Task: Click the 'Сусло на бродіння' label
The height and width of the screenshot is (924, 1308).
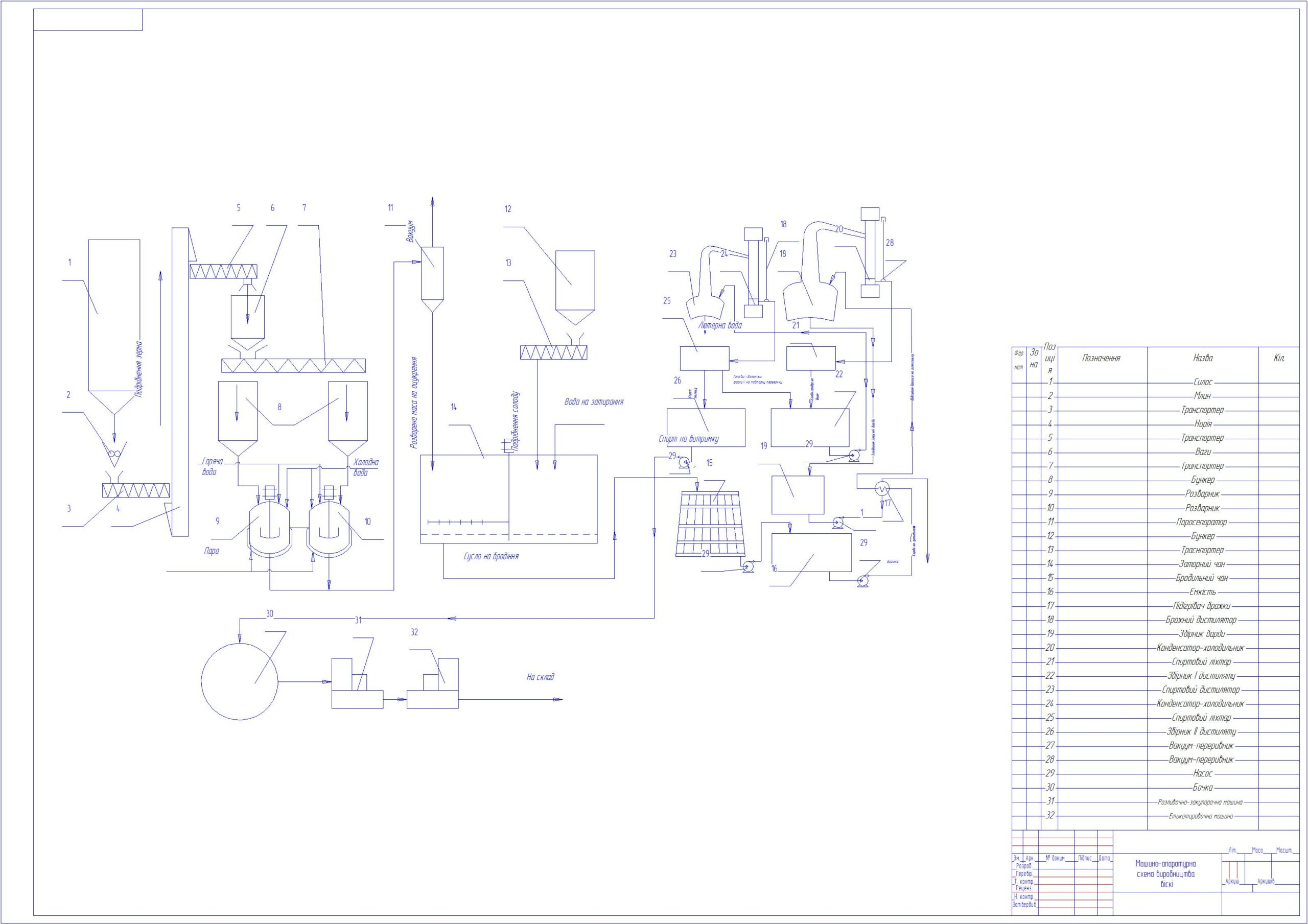Action: pyautogui.click(x=491, y=556)
